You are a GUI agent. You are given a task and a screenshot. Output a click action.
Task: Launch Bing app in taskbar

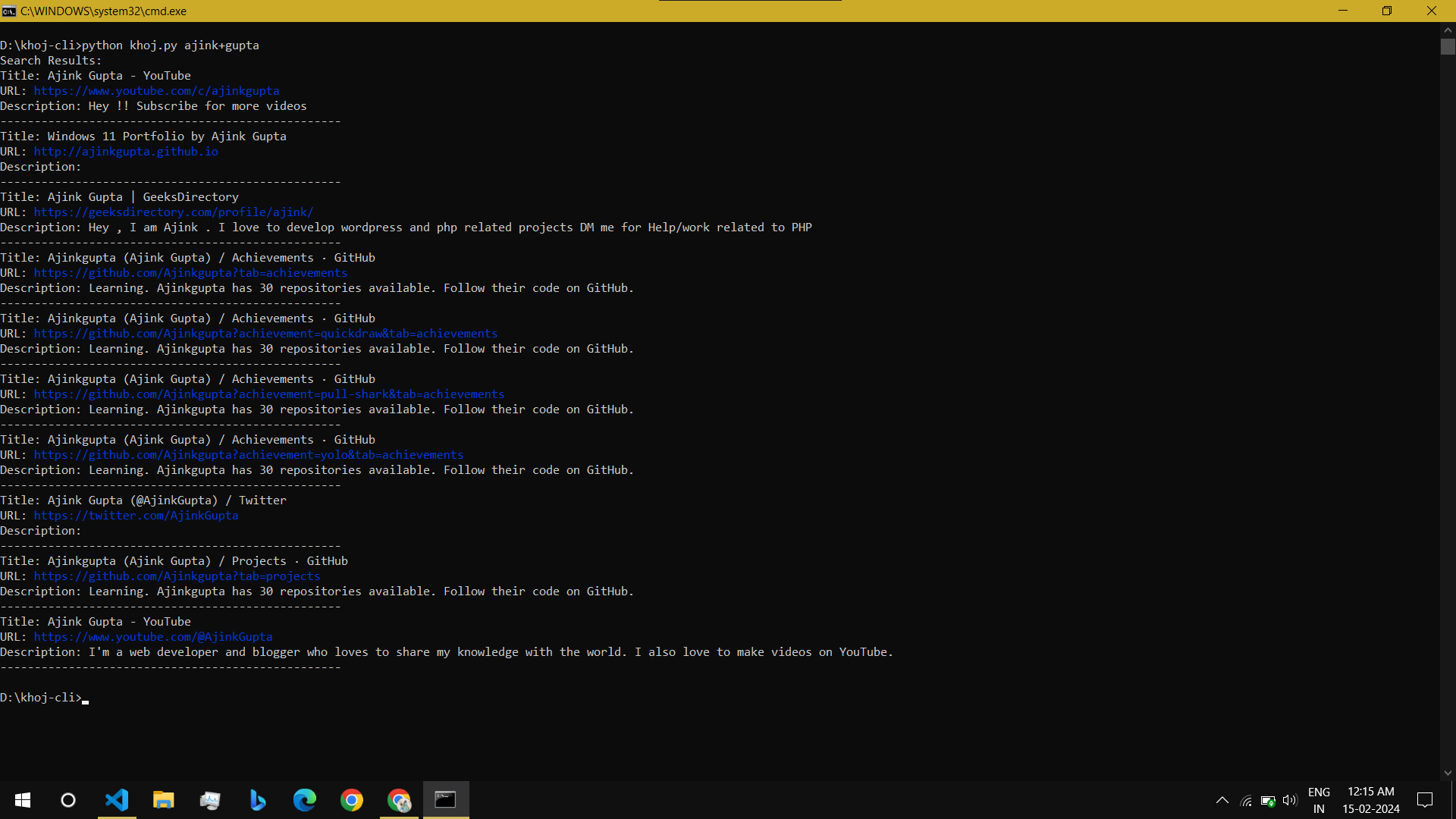pyautogui.click(x=258, y=800)
